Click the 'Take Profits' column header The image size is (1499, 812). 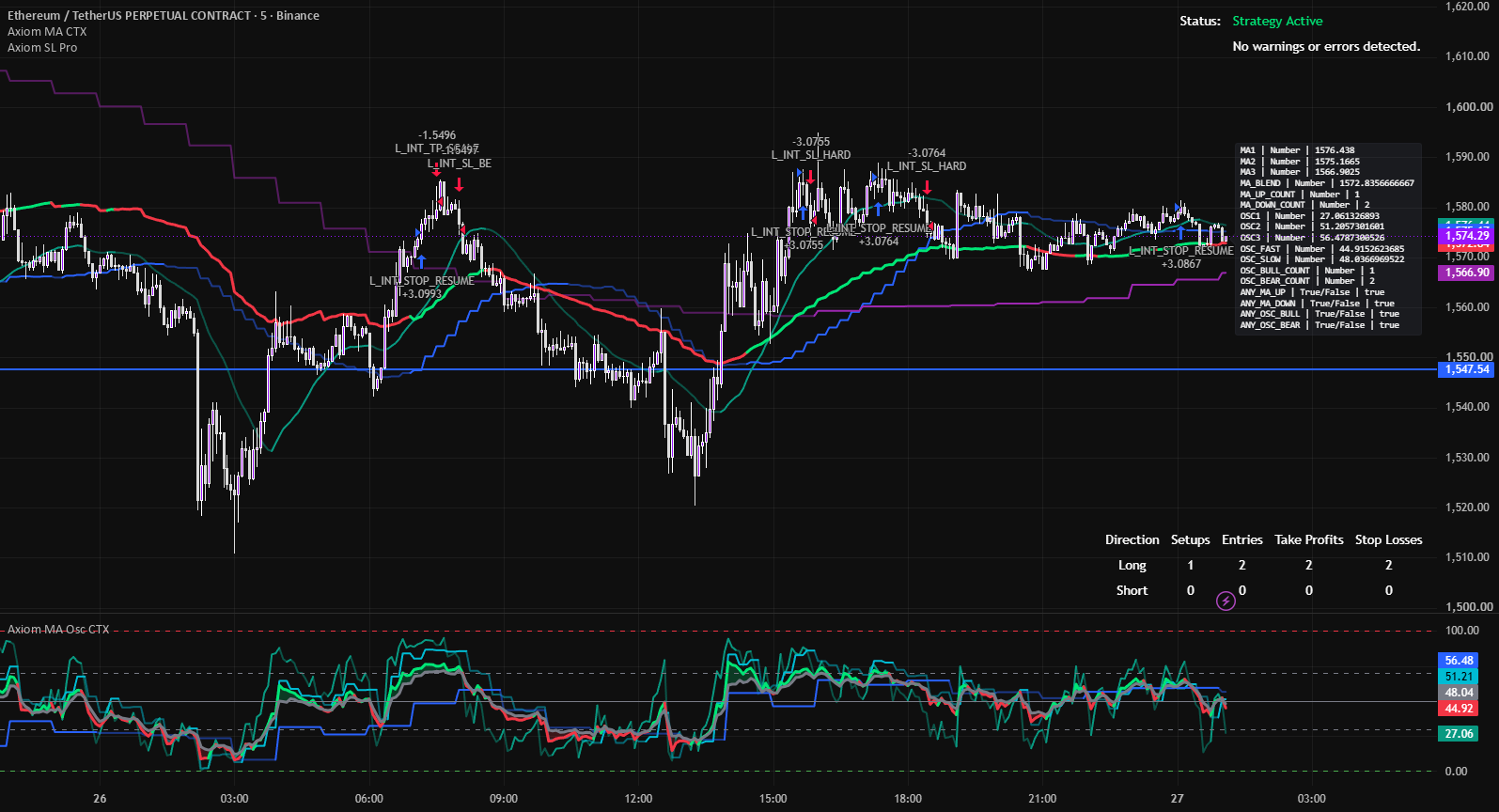point(1309,539)
